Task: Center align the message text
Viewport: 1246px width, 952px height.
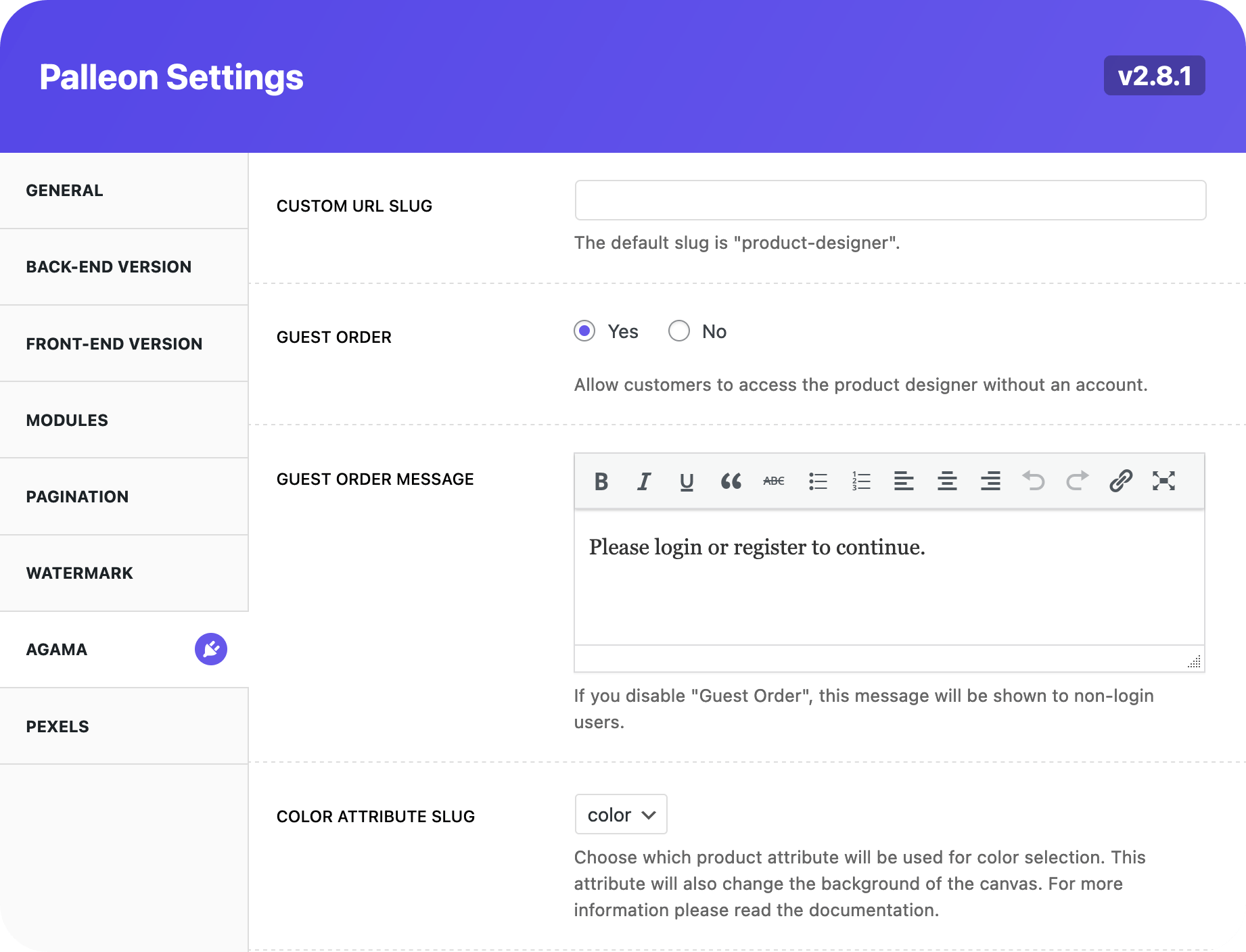Action: pos(947,481)
